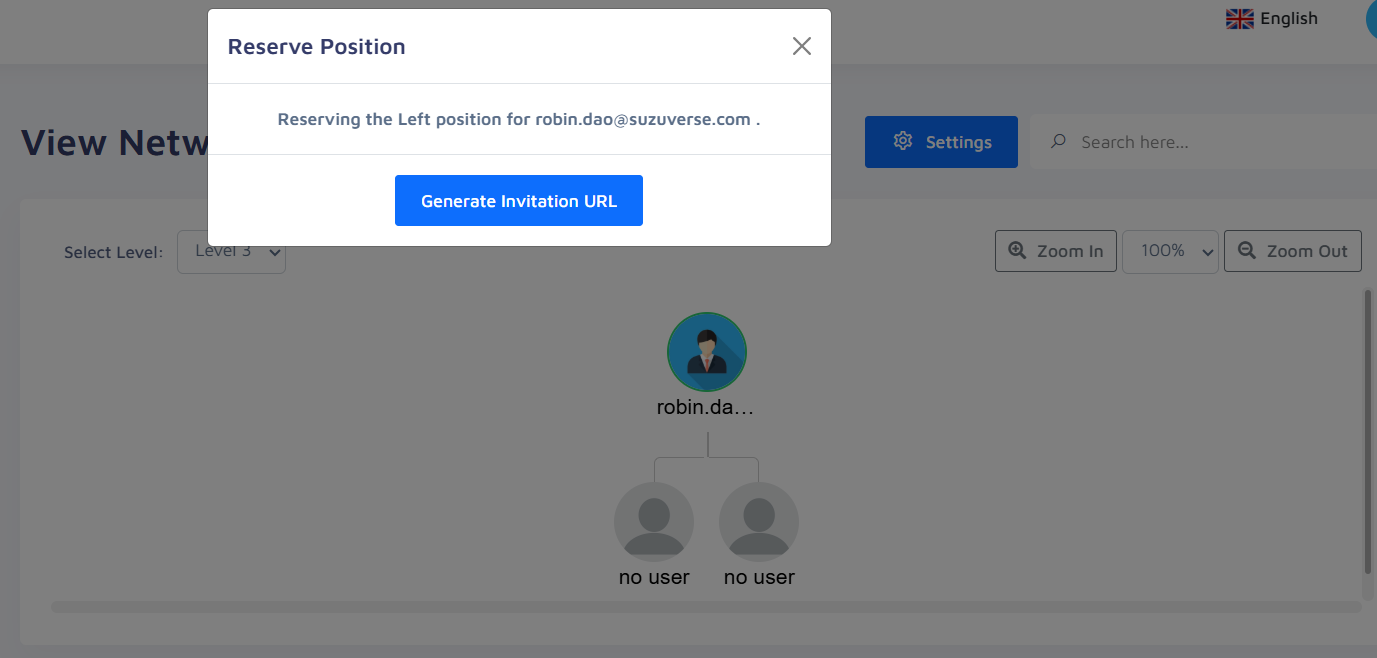Click the Zoom Out button label
The width and height of the screenshot is (1377, 658).
(1307, 251)
